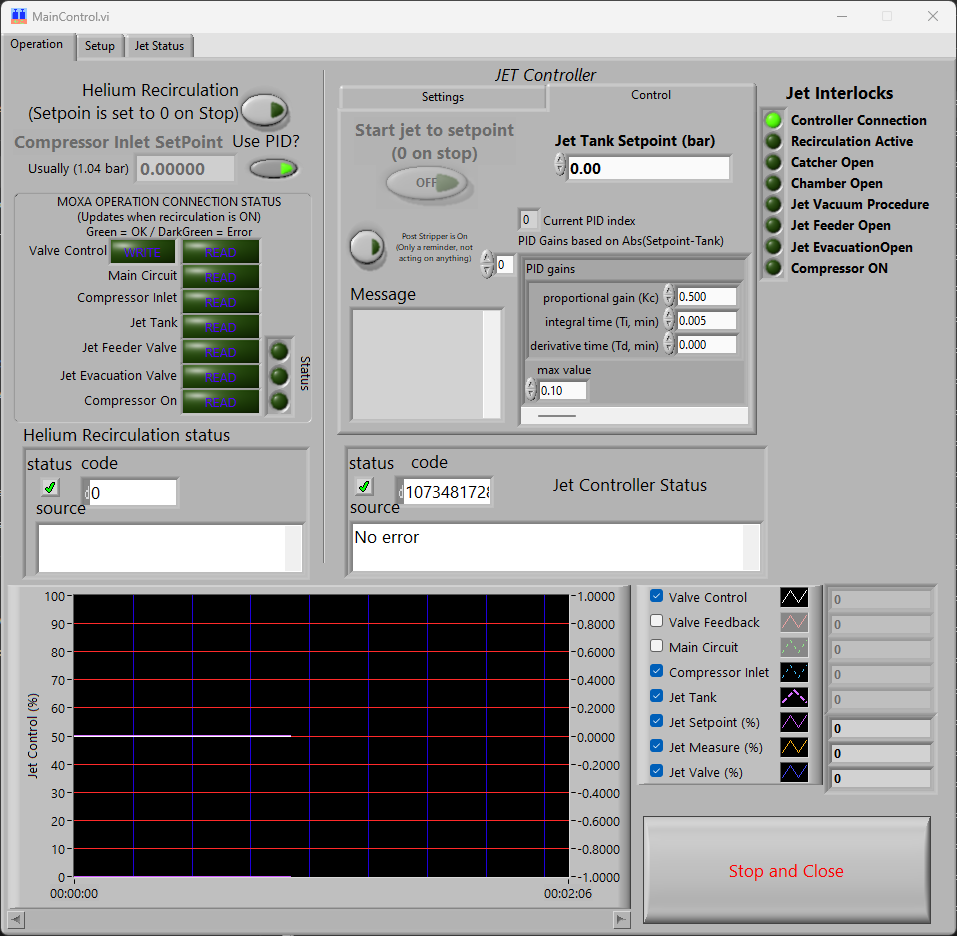The height and width of the screenshot is (936, 957).
Task: Toggle Start jet to setpoint OFF switch
Action: [x=427, y=182]
